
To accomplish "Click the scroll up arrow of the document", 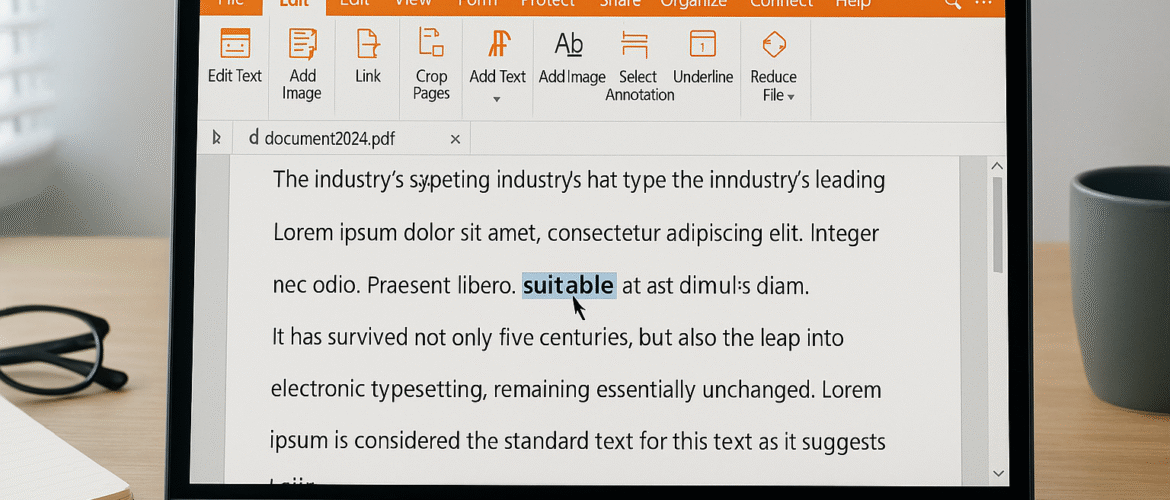I will click(x=998, y=166).
